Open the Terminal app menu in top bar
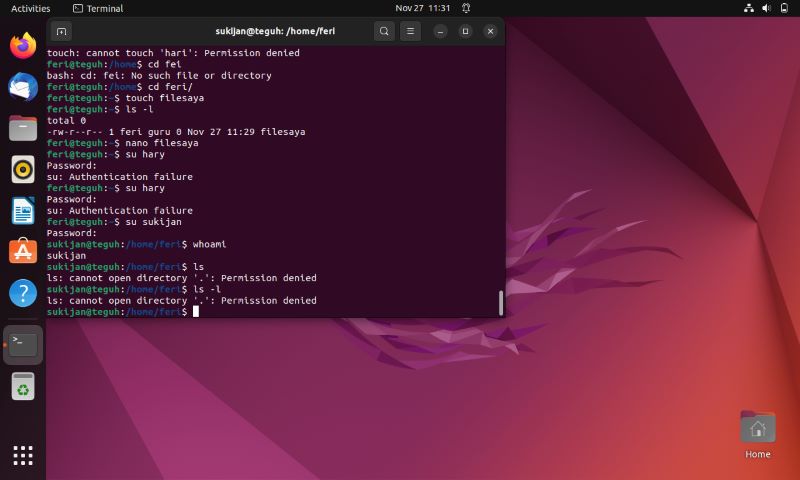 tap(98, 8)
